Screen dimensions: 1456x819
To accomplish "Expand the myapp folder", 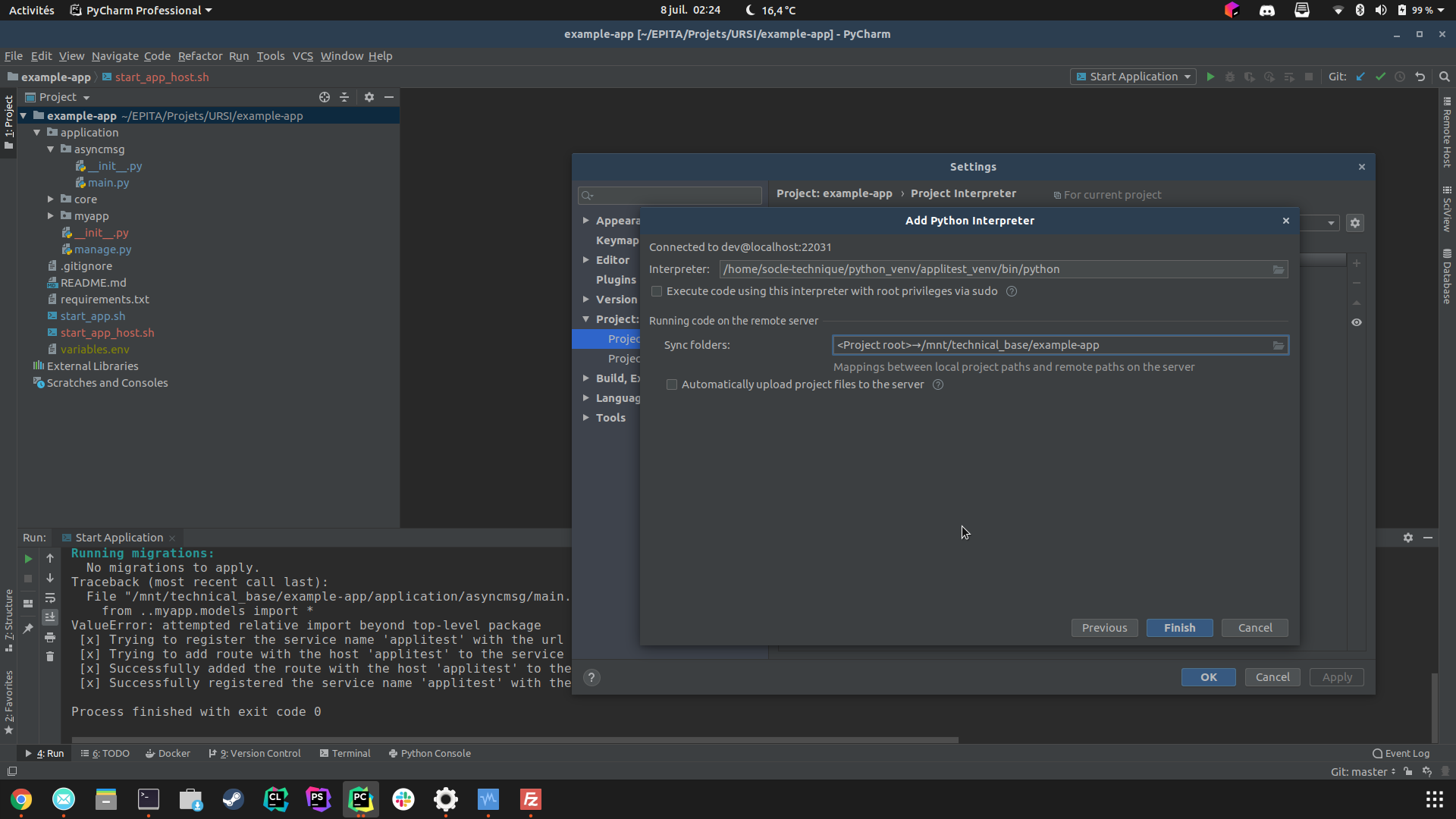I will click(51, 216).
